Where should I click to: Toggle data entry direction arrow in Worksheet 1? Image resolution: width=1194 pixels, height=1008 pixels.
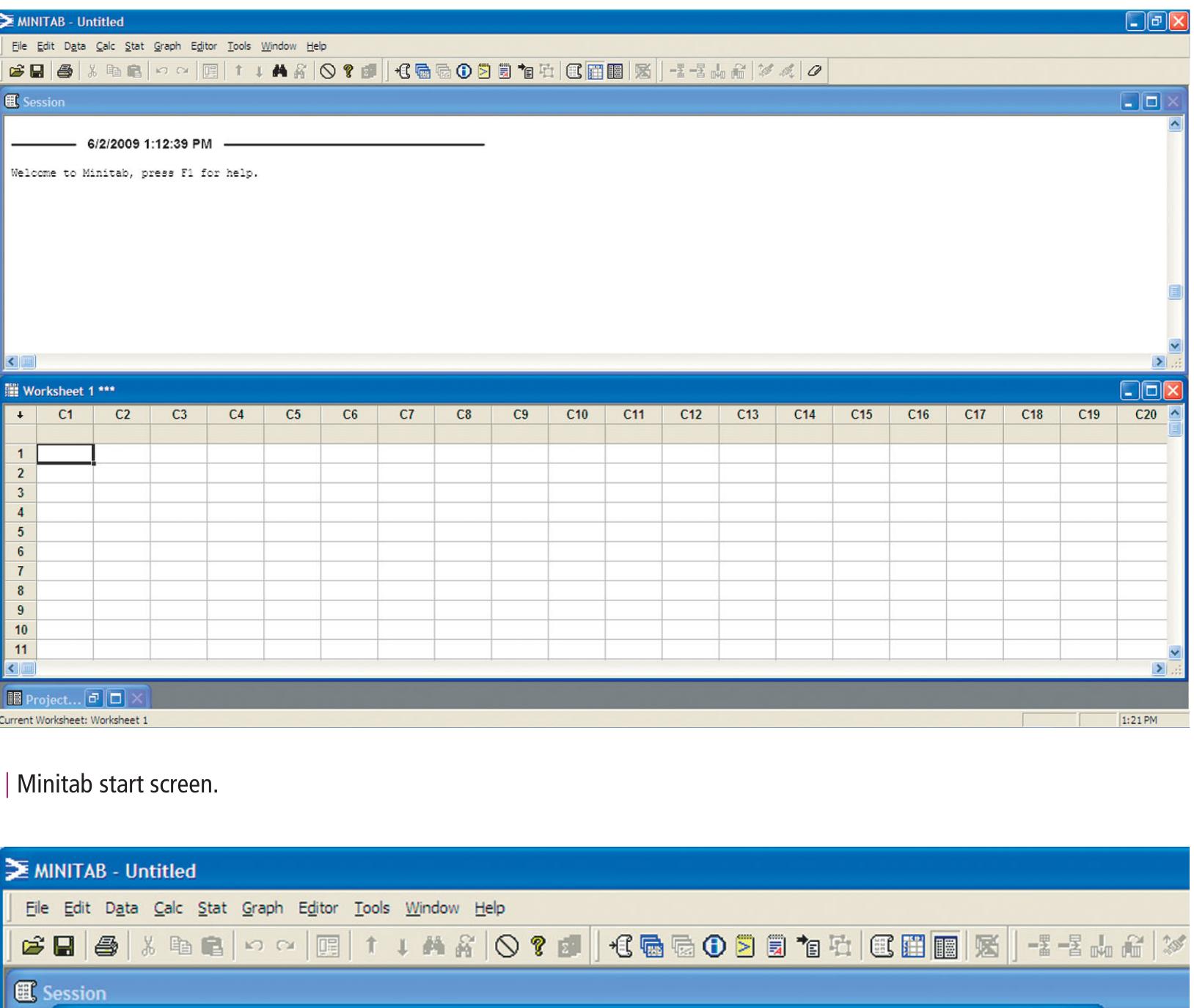coord(20,415)
